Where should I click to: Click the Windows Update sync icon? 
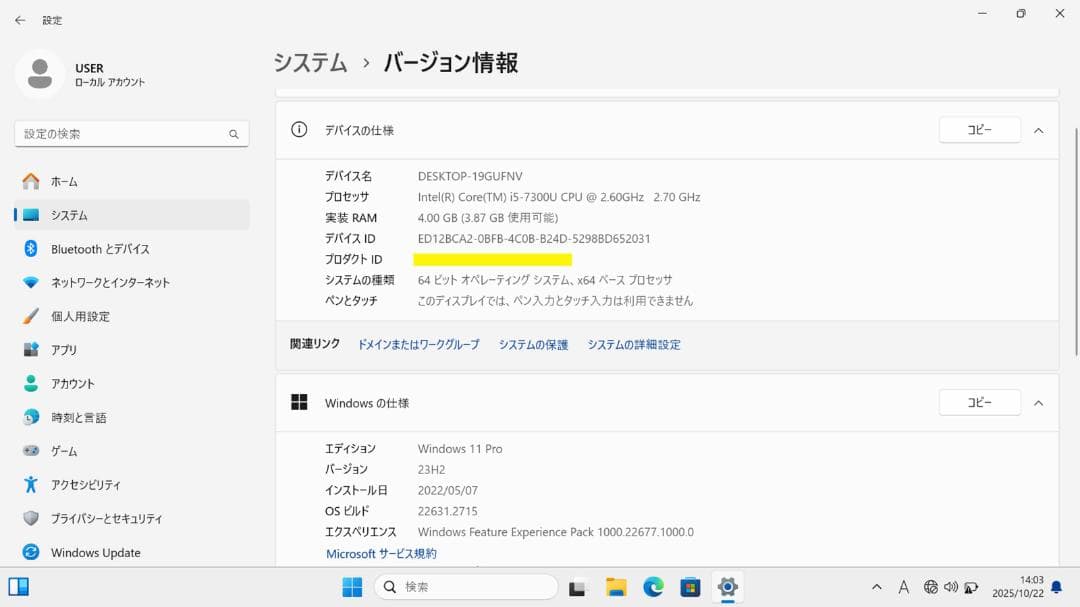(x=31, y=552)
